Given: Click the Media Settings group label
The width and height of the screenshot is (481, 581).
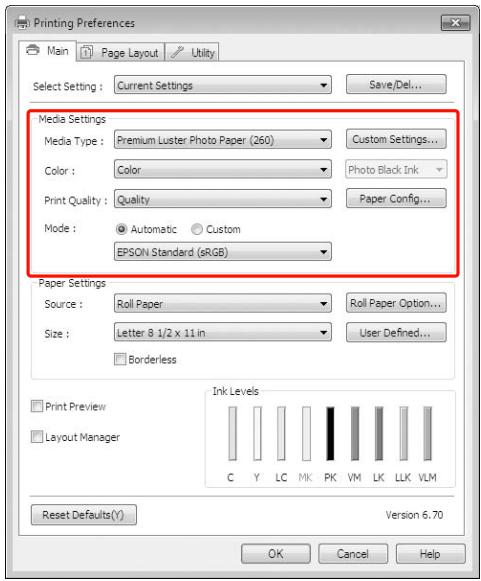Looking at the screenshot, I should point(72,119).
